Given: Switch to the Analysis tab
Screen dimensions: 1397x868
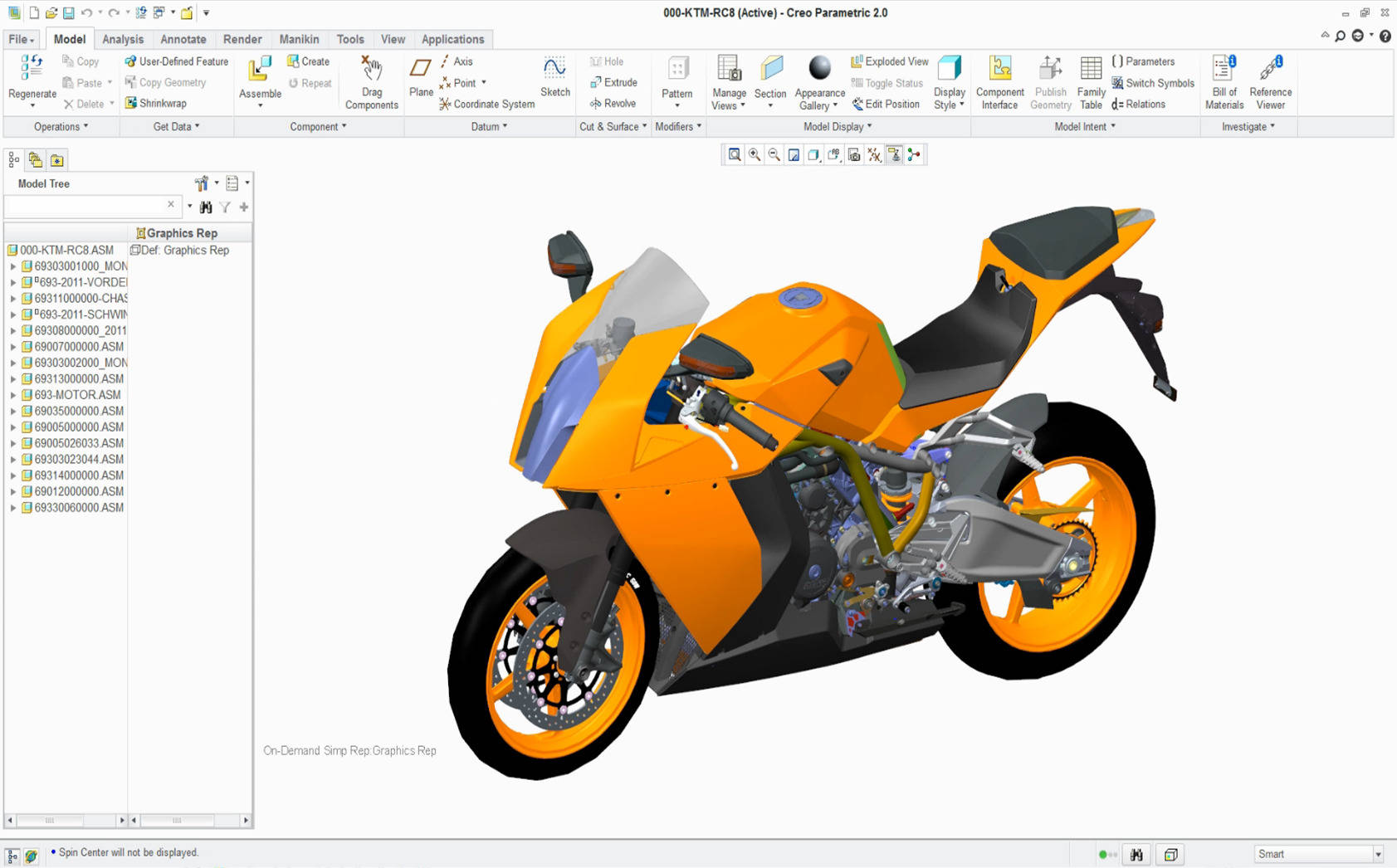Looking at the screenshot, I should [123, 39].
